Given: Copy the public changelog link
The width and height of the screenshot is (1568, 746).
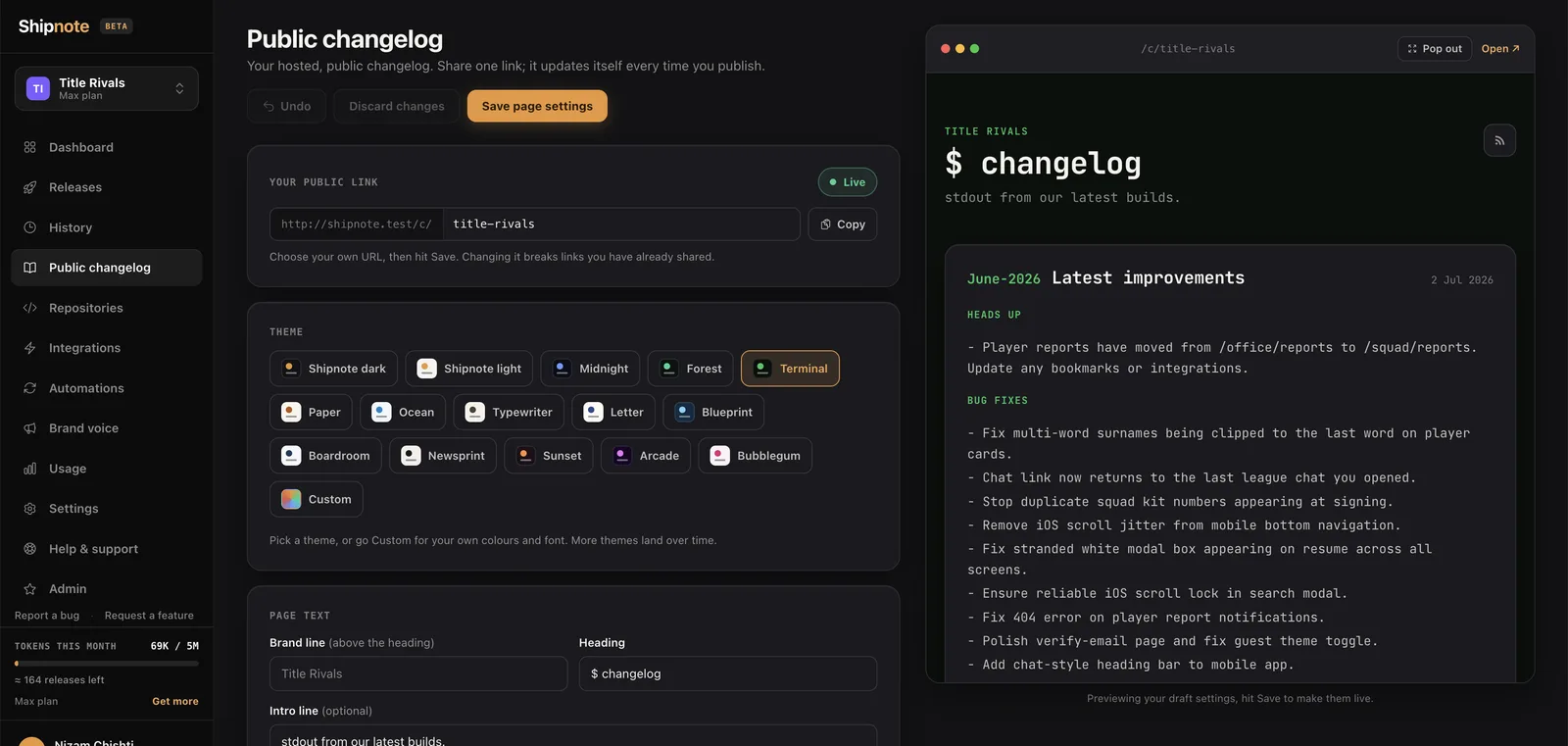Looking at the screenshot, I should click(x=843, y=224).
